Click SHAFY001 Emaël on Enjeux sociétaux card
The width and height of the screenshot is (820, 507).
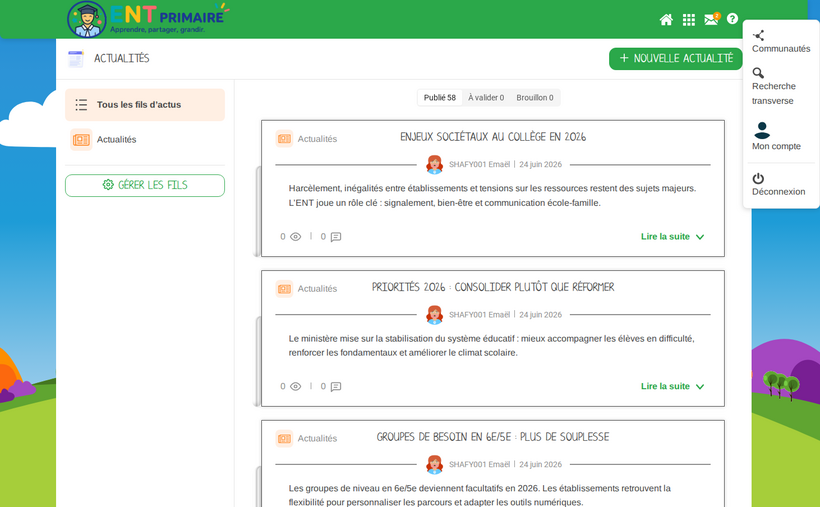(479, 164)
